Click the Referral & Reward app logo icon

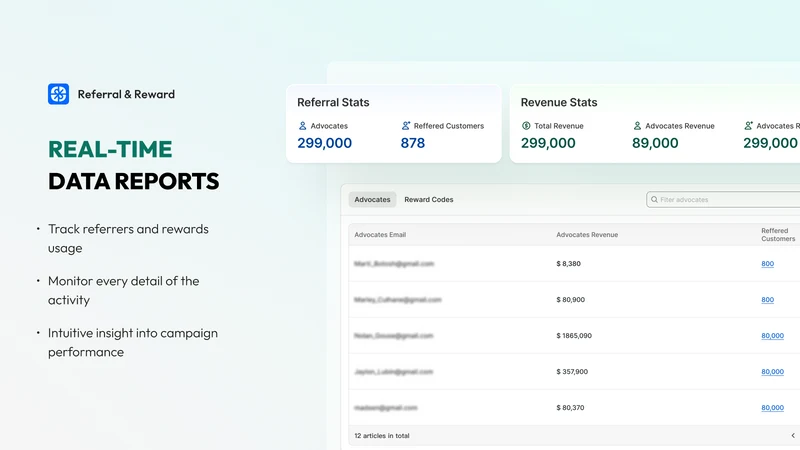tap(58, 94)
